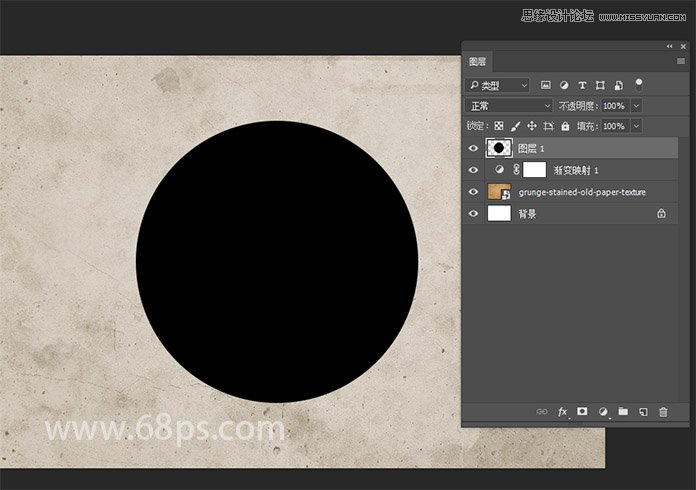Click the create new layer icon

tap(643, 411)
